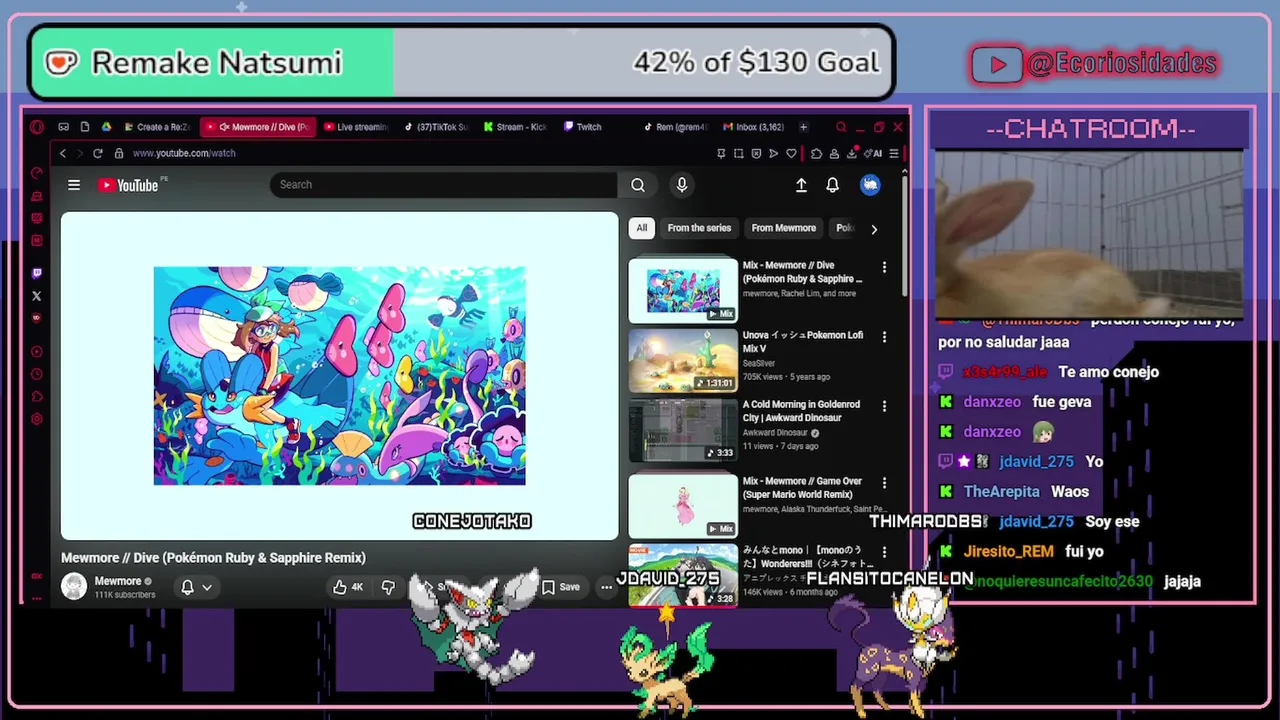Open the YouTube account avatar
Image resolution: width=1280 pixels, height=720 pixels.
[870, 185]
